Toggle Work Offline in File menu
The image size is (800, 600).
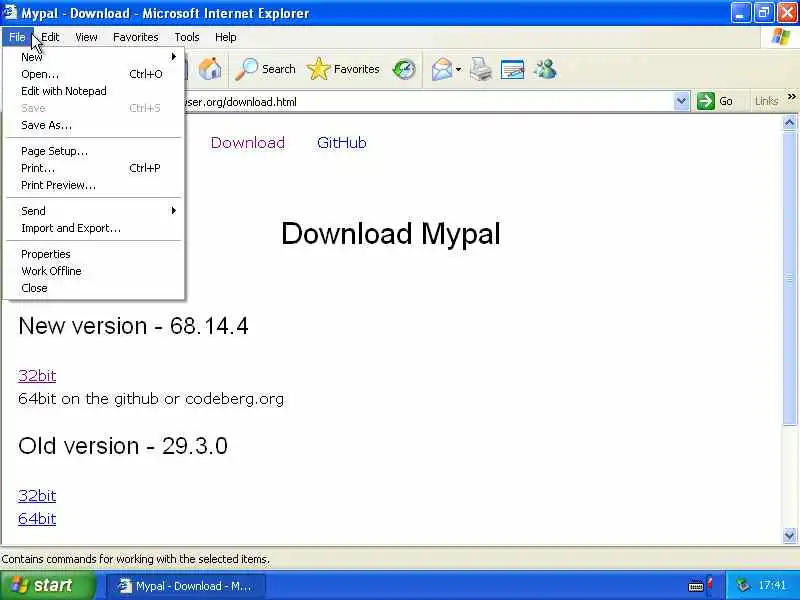[93, 271]
